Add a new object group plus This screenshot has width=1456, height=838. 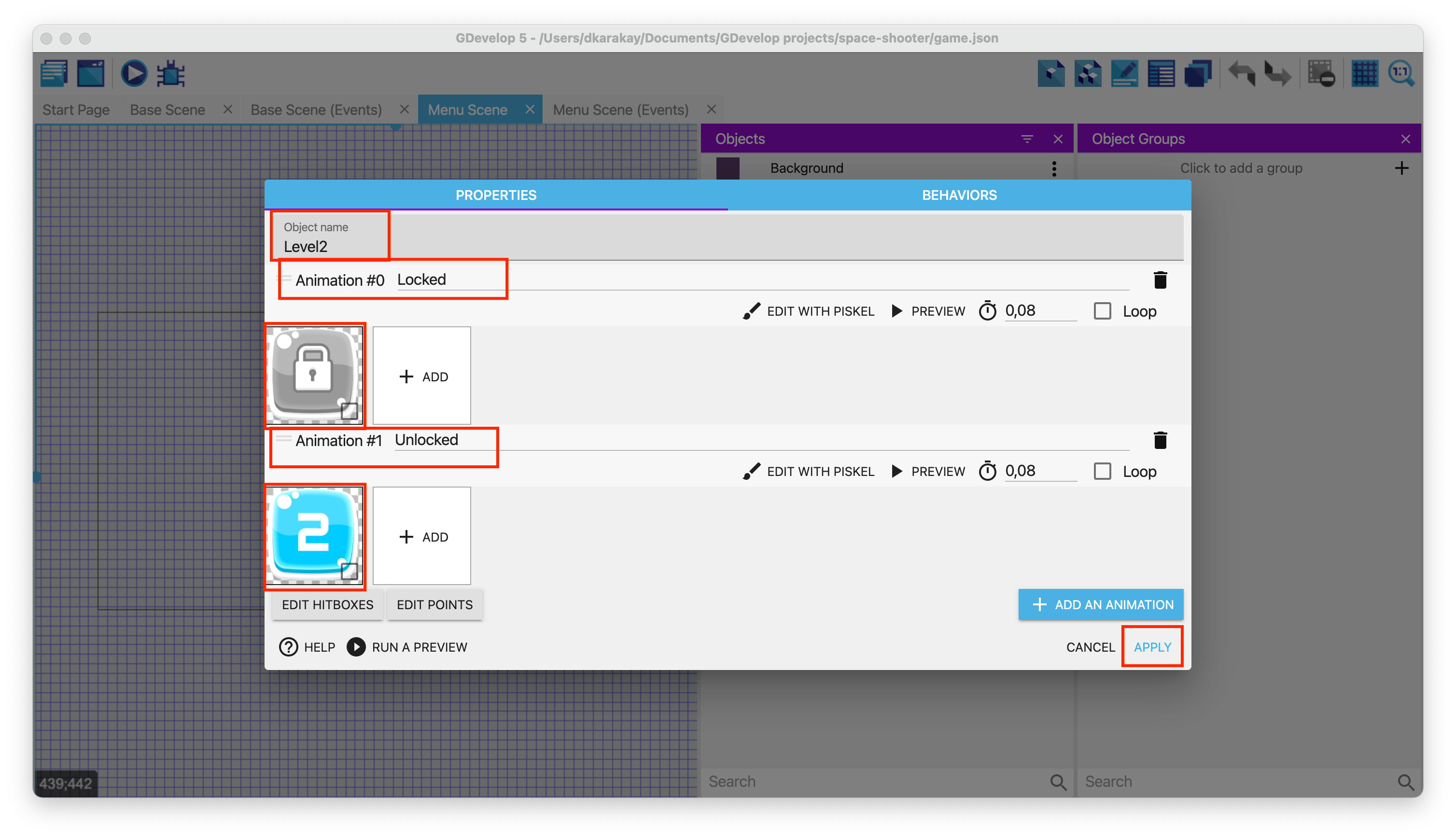click(1401, 168)
